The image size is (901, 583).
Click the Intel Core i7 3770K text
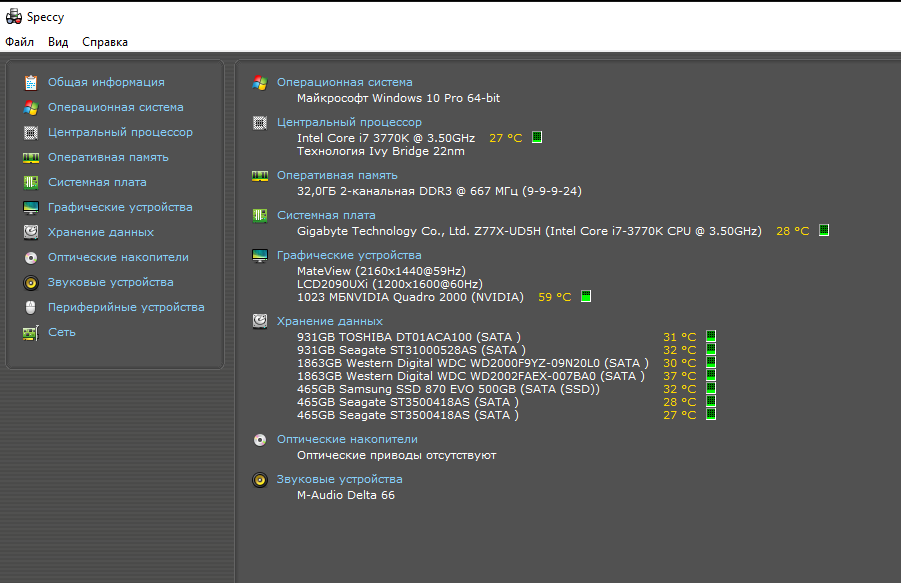[x=386, y=138]
